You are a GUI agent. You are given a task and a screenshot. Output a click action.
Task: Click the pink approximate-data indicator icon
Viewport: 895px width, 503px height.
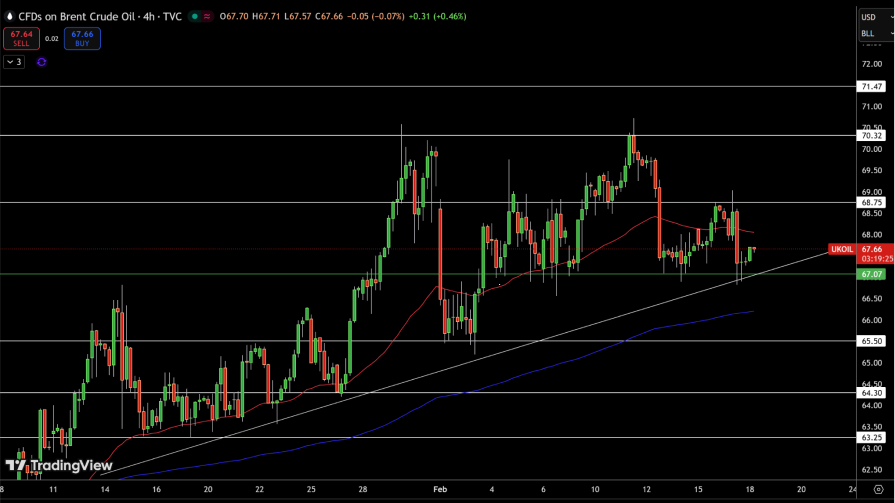[206, 17]
